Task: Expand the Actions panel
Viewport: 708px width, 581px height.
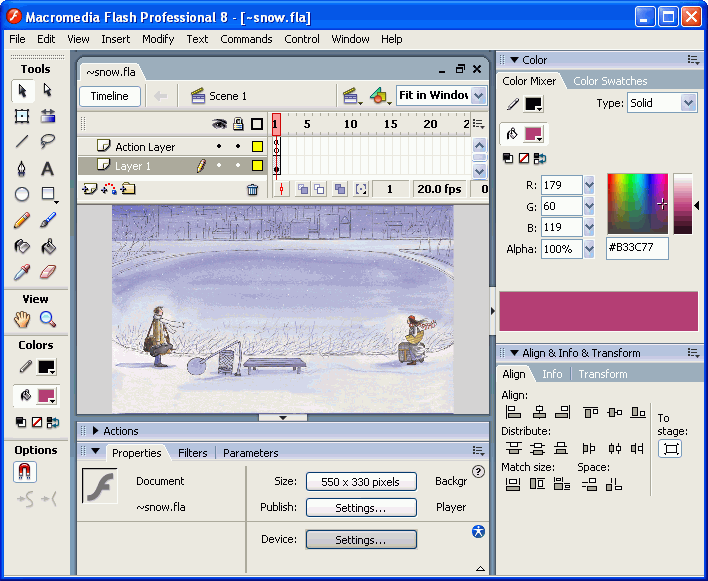Action: 95,431
